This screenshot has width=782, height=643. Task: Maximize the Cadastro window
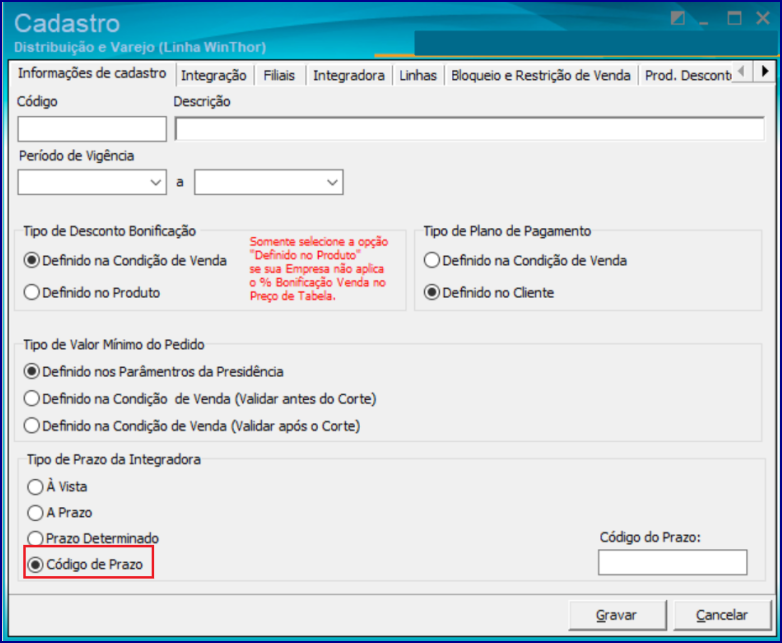[x=734, y=18]
